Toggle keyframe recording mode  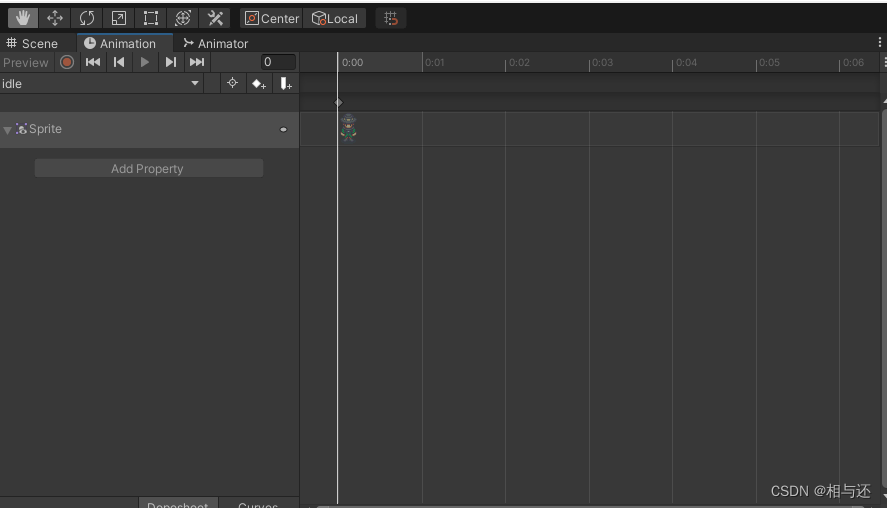[67, 62]
